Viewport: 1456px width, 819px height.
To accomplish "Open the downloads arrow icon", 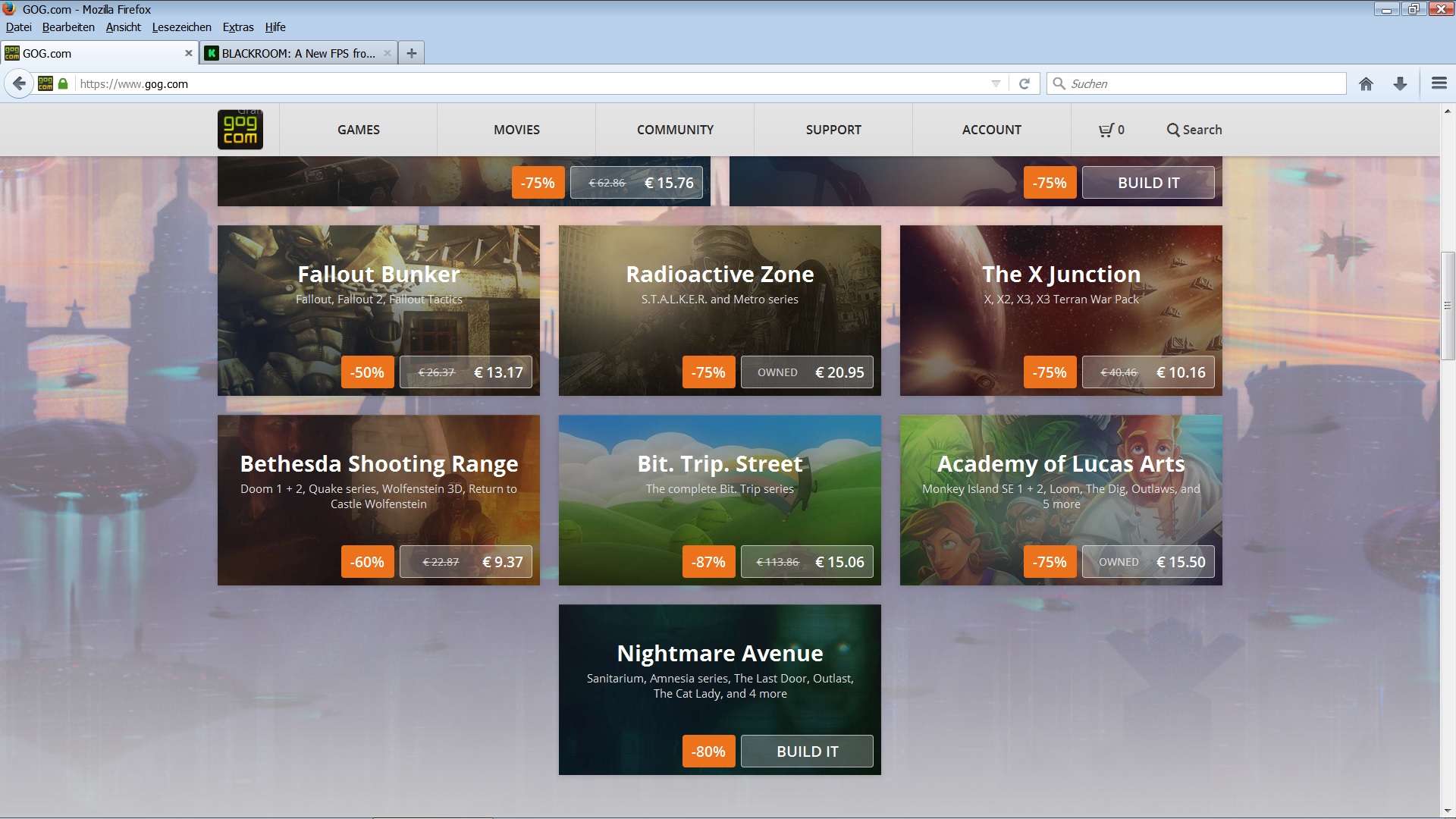I will [1400, 84].
